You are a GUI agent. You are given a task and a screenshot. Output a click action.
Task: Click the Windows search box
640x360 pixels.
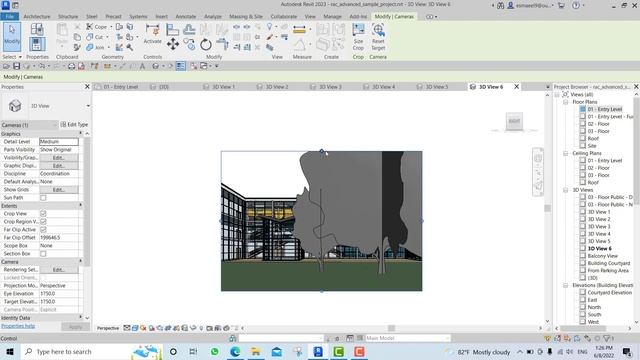point(90,351)
